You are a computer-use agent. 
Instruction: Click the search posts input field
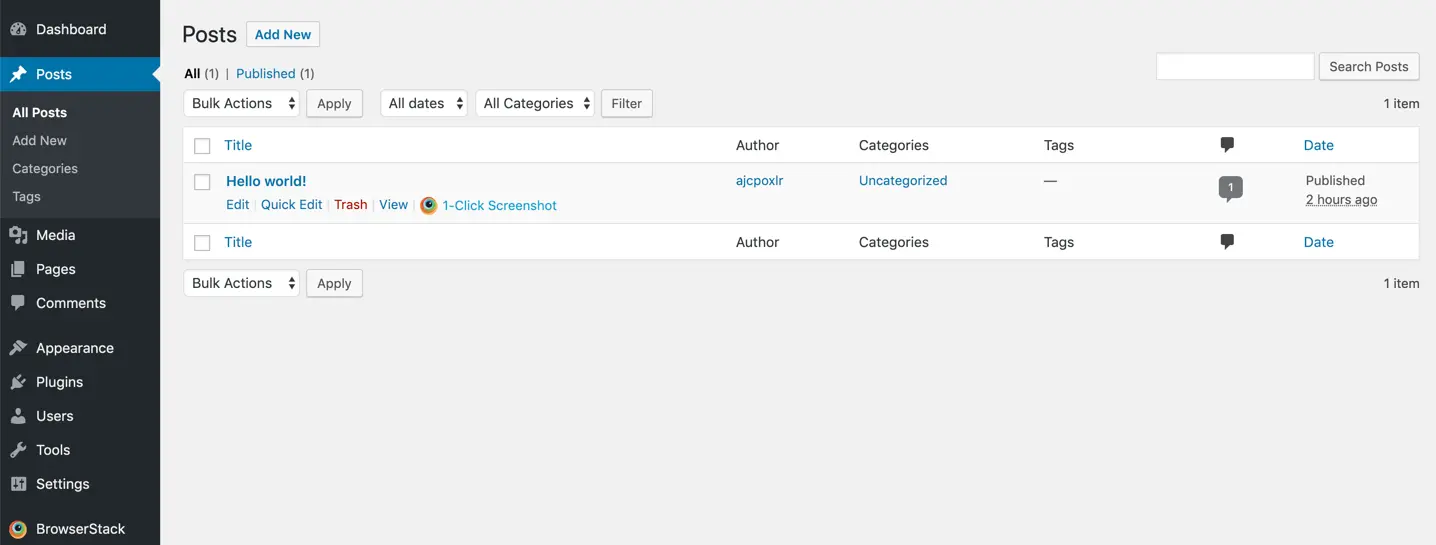click(x=1235, y=66)
